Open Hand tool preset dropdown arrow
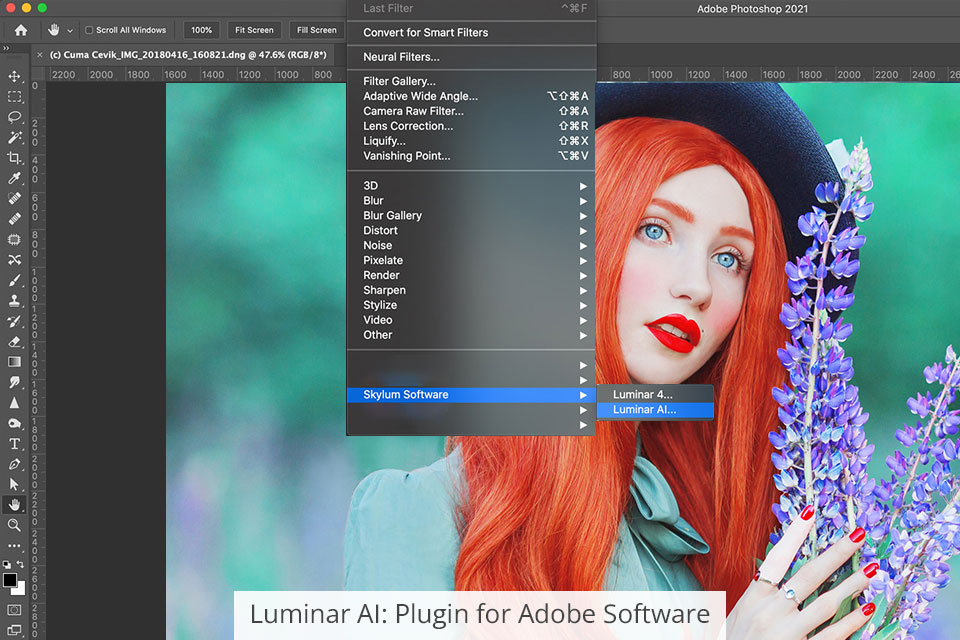Screen dimensions: 960x640 click(70, 31)
